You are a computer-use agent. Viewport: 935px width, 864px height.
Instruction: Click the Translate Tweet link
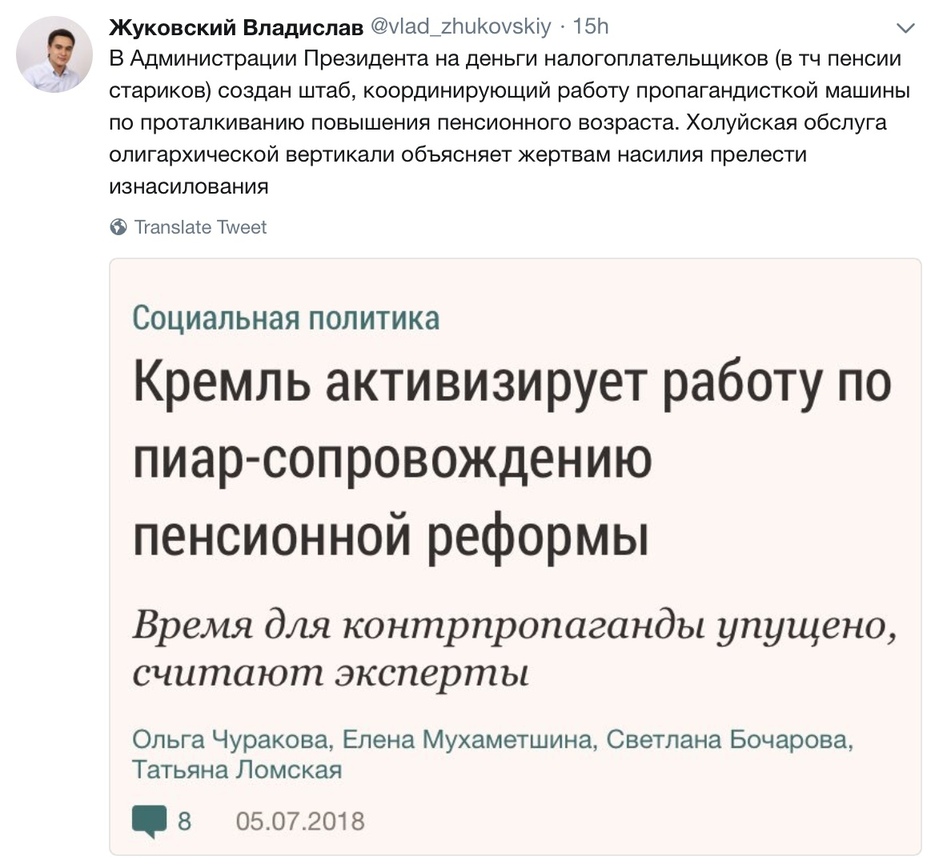[x=200, y=227]
